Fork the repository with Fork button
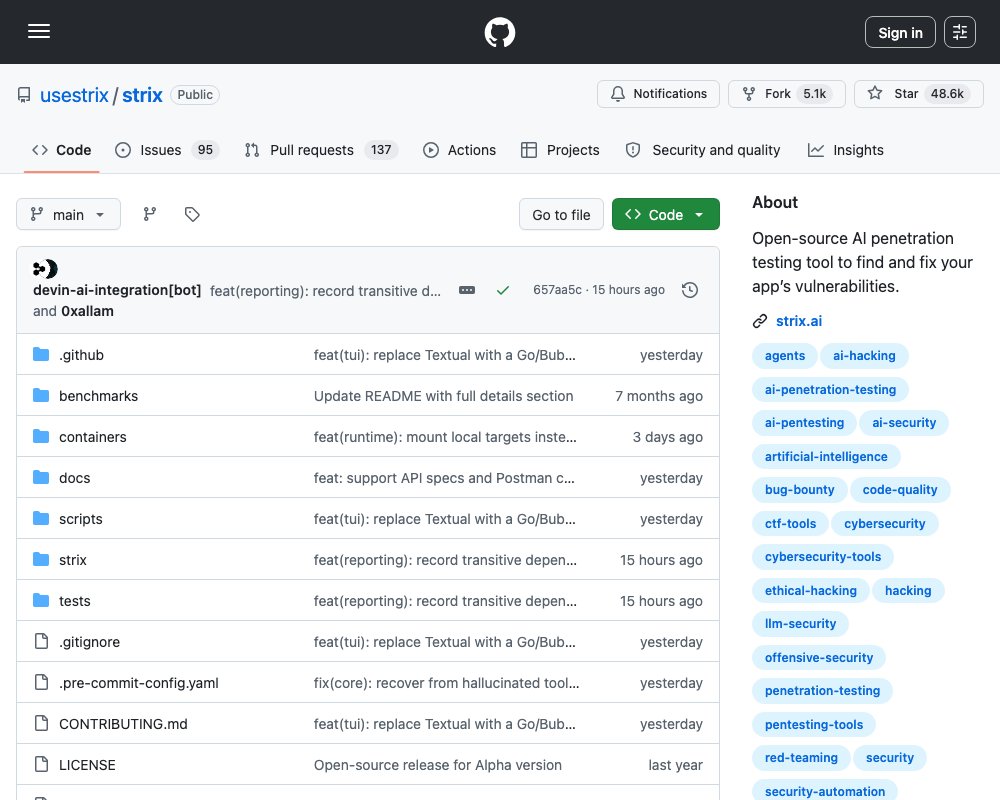This screenshot has height=800, width=1000. 786,94
